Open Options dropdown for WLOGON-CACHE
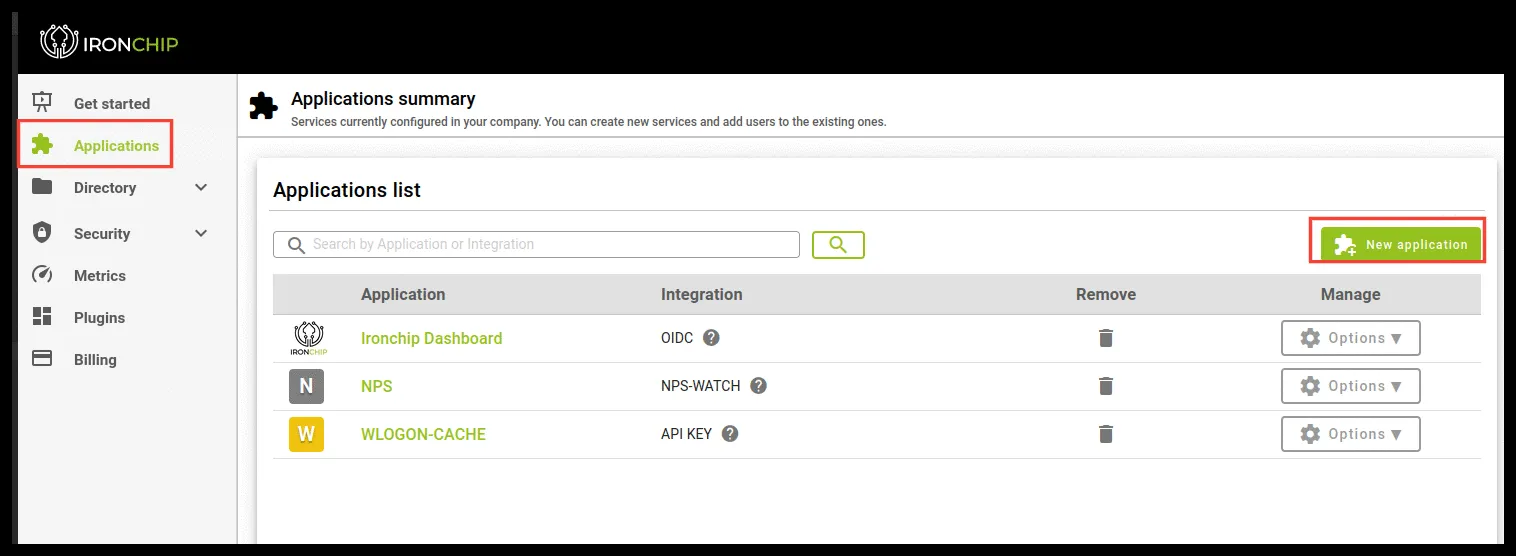Image resolution: width=1516 pixels, height=556 pixels. coord(1350,434)
